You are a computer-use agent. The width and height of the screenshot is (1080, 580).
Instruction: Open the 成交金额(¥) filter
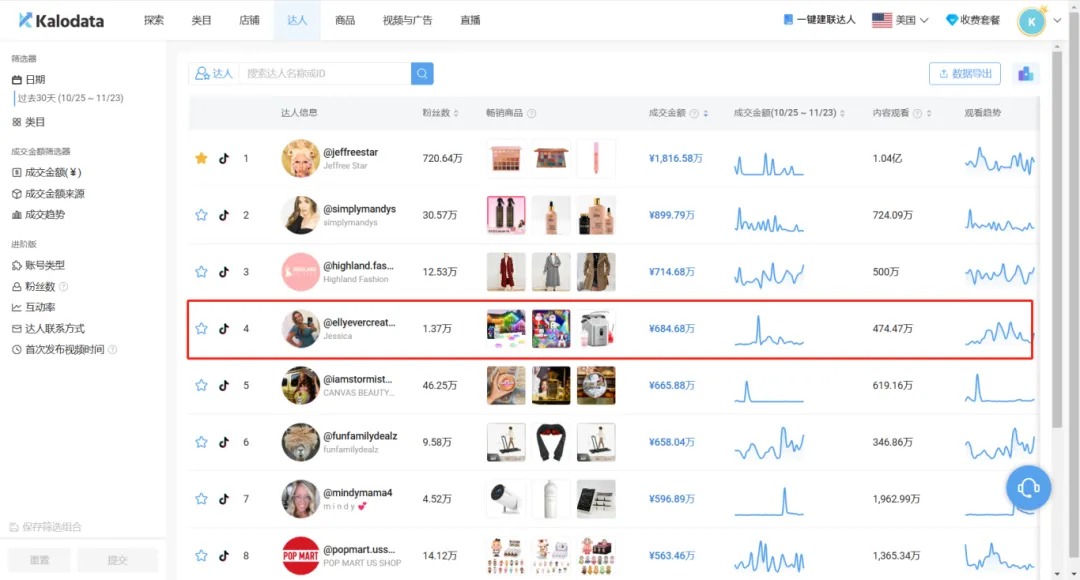(x=46, y=172)
